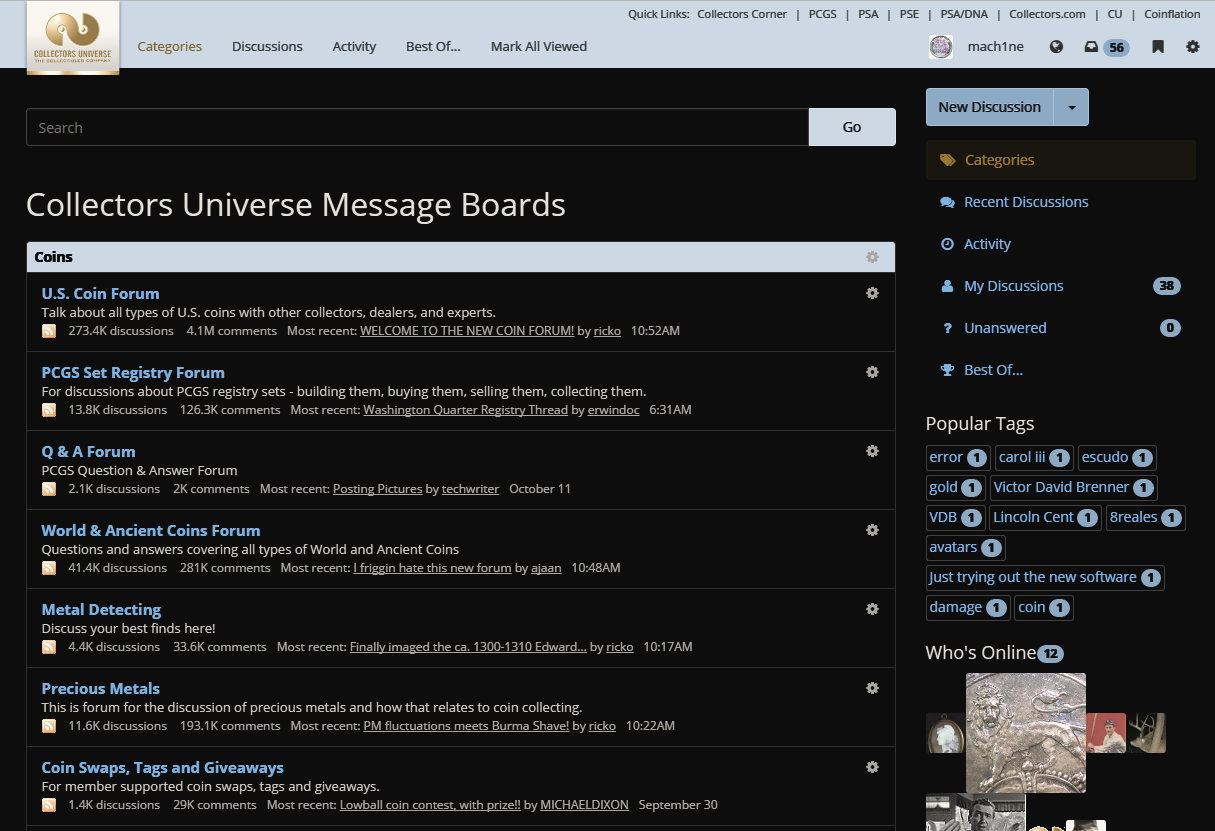Open 'I friggin hate this new forum' thread
The height and width of the screenshot is (831, 1215).
click(x=432, y=568)
